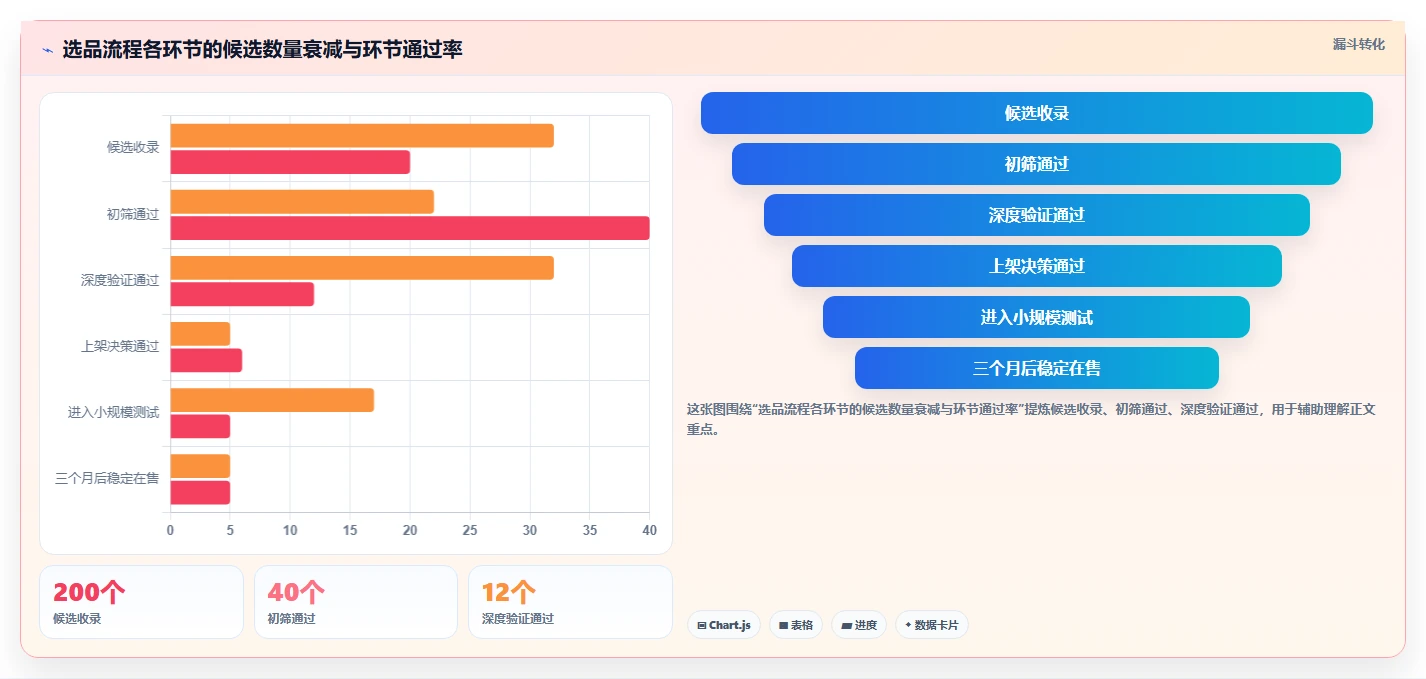Open the 200个 候选收录 data card
This screenshot has height=679, width=1426.
[141, 602]
